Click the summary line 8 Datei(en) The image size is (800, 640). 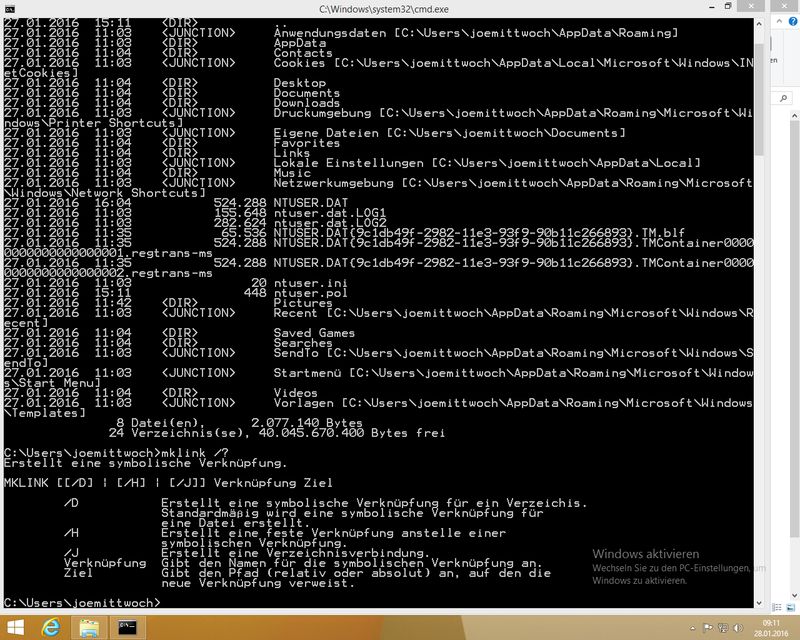tap(239, 423)
